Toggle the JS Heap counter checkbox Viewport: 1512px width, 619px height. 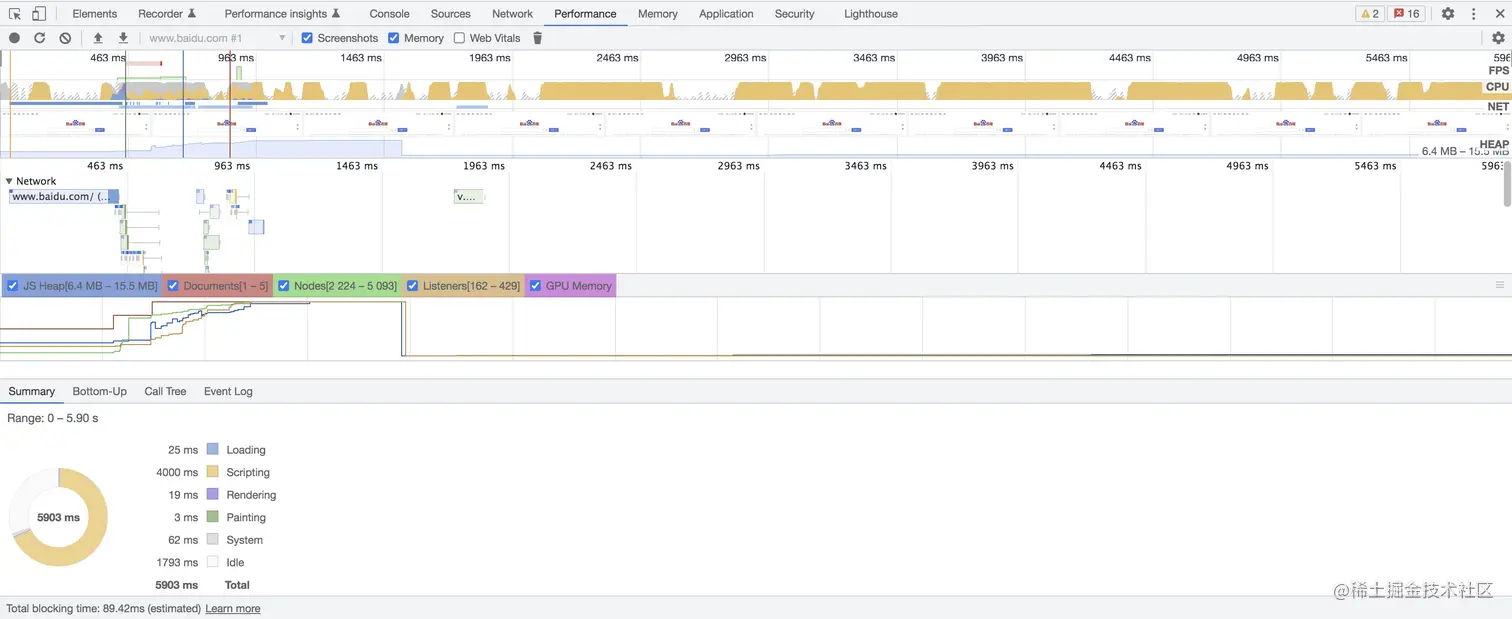tap(12, 286)
